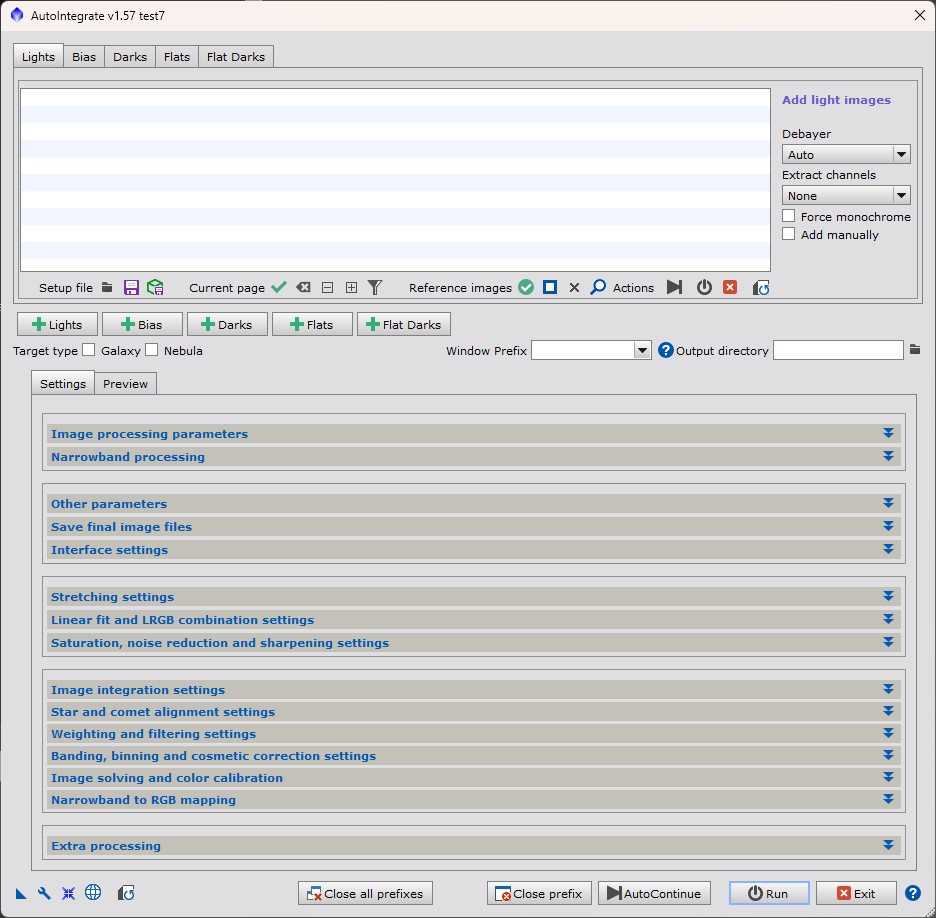Click the funnel filter icon
This screenshot has height=918, width=936.
[x=375, y=288]
